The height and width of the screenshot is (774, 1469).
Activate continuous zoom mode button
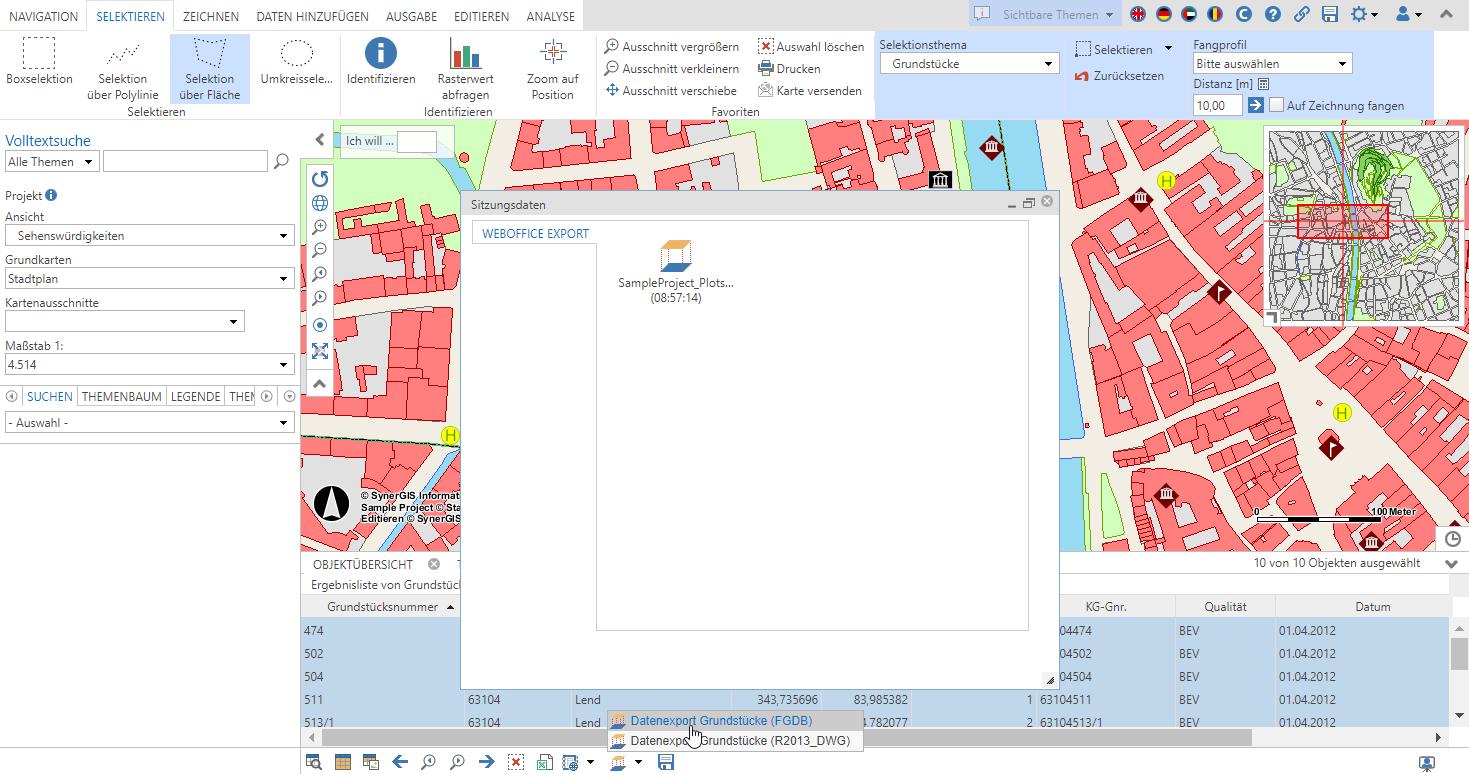pos(320,325)
